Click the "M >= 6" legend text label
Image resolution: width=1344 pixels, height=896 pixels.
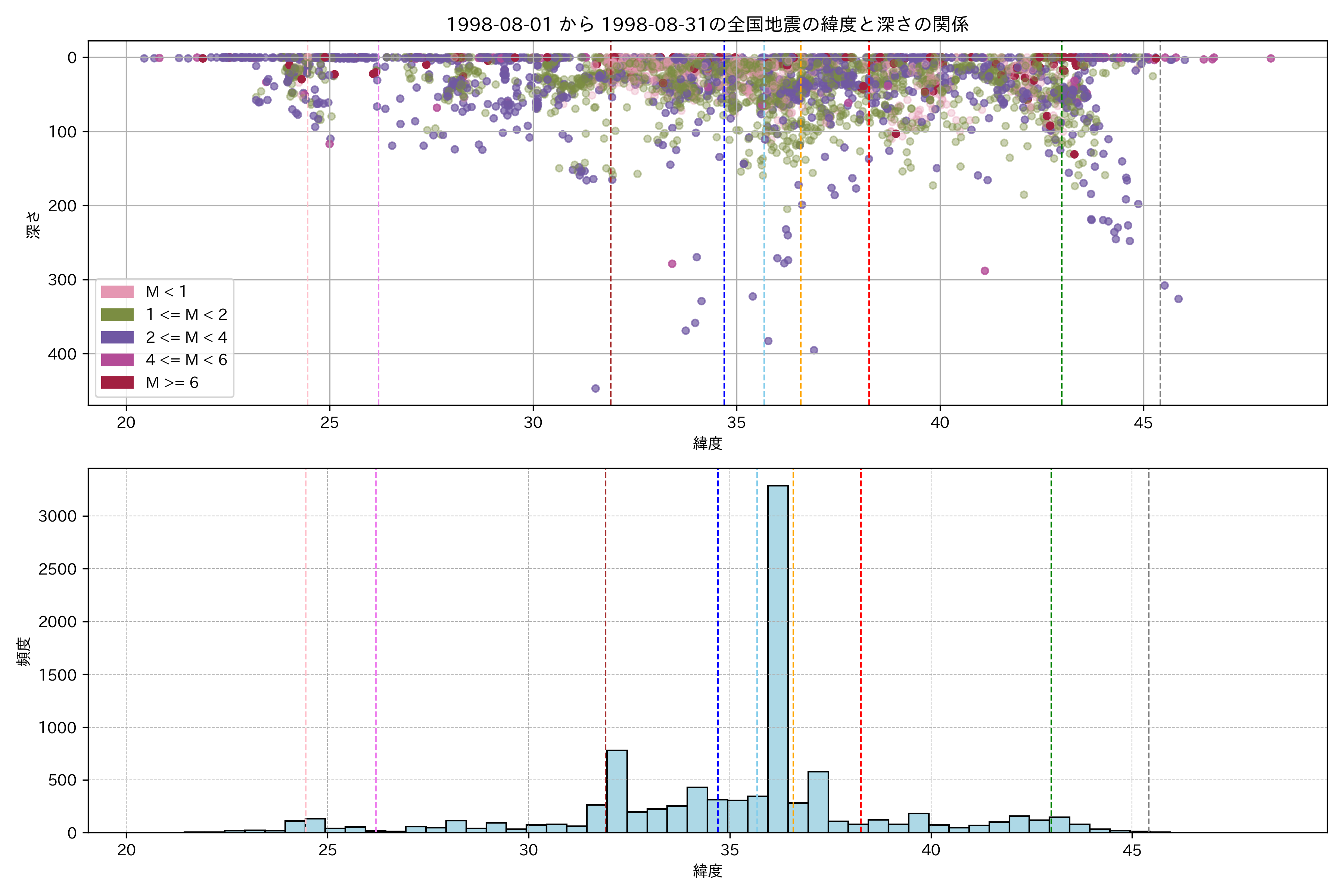click(x=172, y=383)
